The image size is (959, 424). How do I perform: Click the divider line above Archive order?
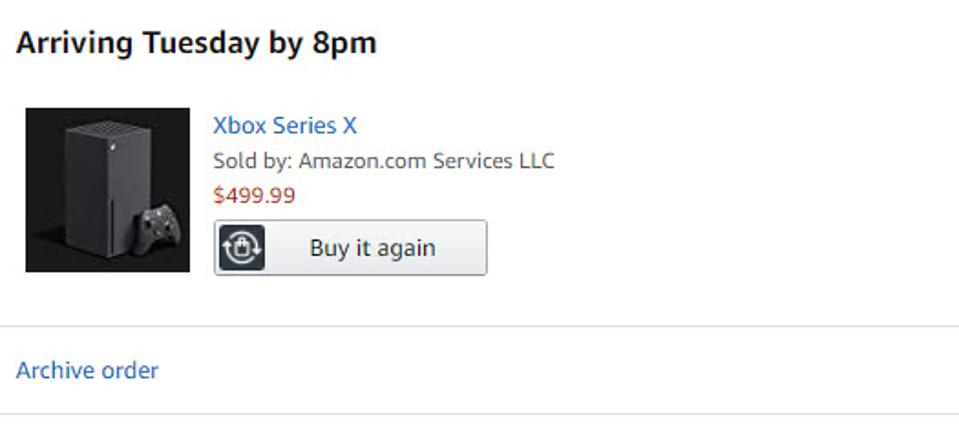(x=480, y=326)
